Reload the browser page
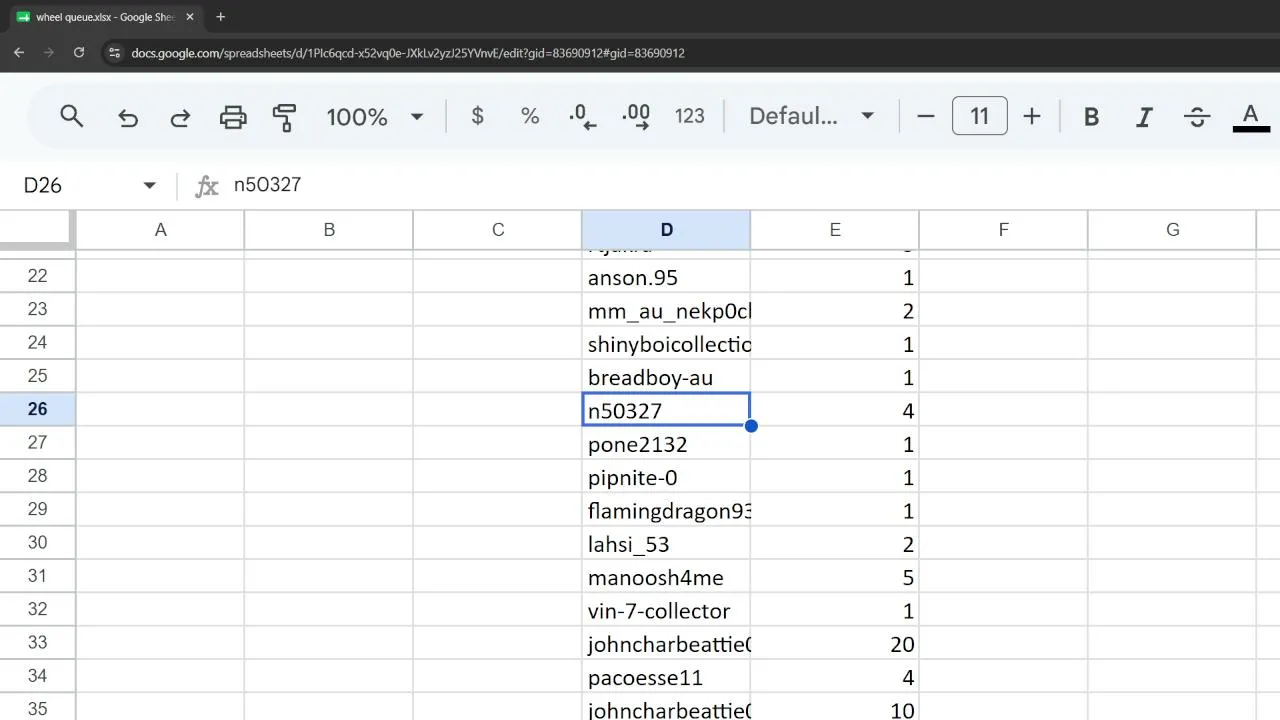This screenshot has height=720, width=1280. point(79,52)
